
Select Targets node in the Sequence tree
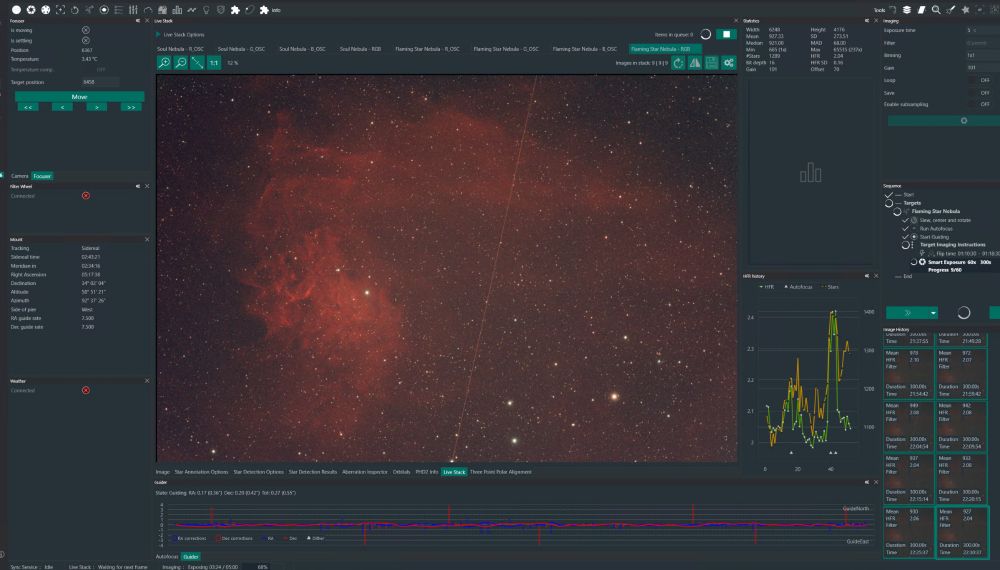912,203
